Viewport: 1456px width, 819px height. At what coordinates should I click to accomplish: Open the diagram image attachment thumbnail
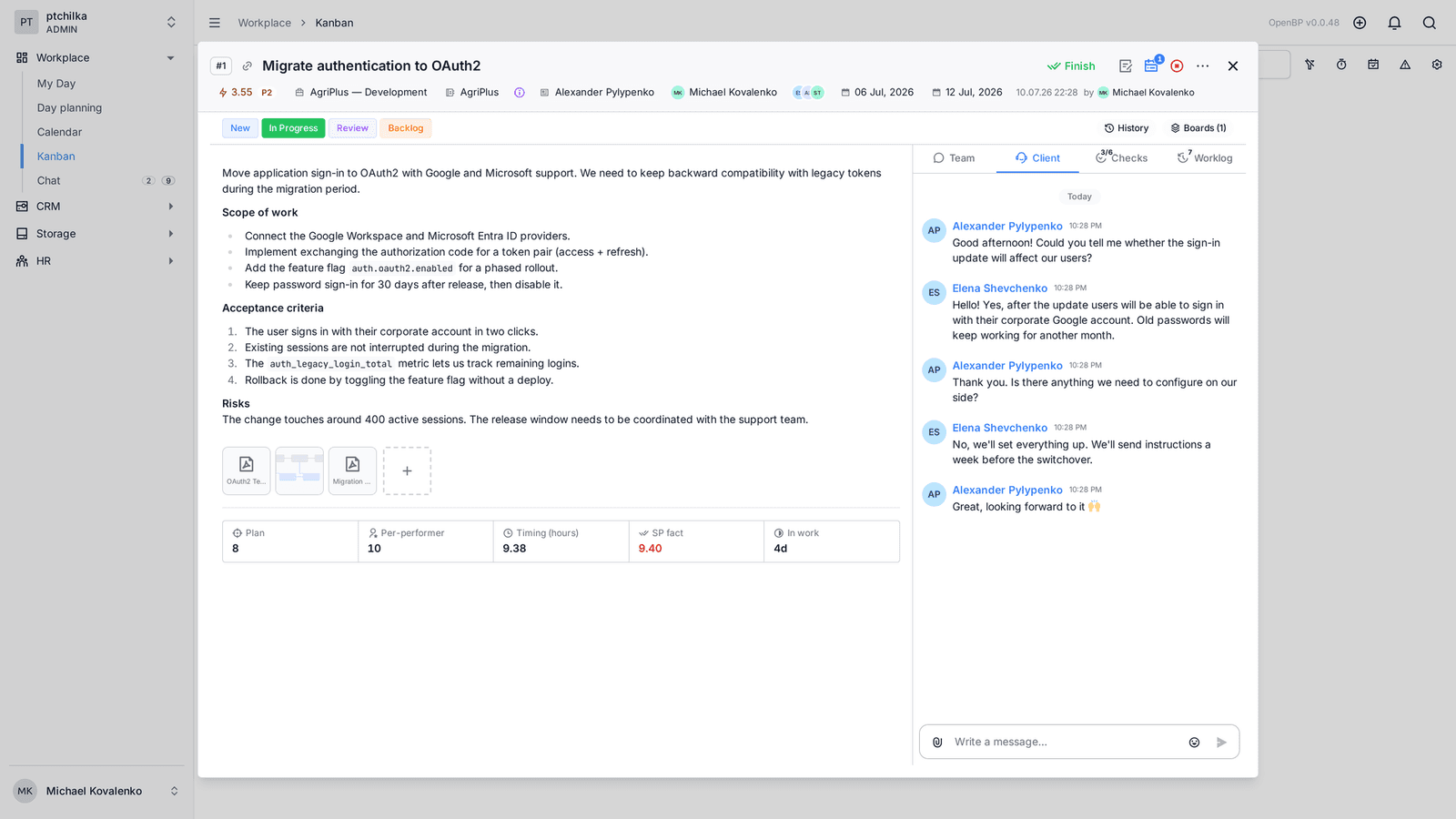coord(299,470)
